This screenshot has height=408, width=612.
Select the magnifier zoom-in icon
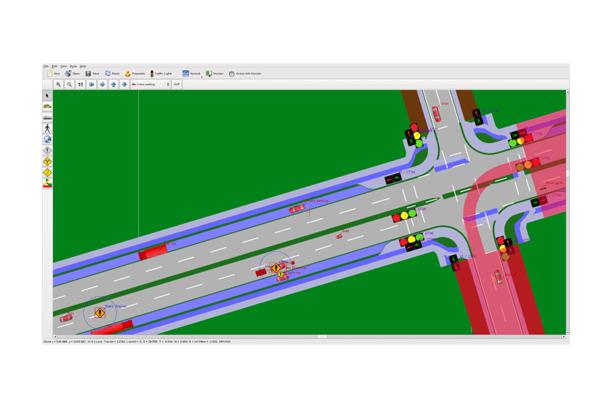[58, 85]
